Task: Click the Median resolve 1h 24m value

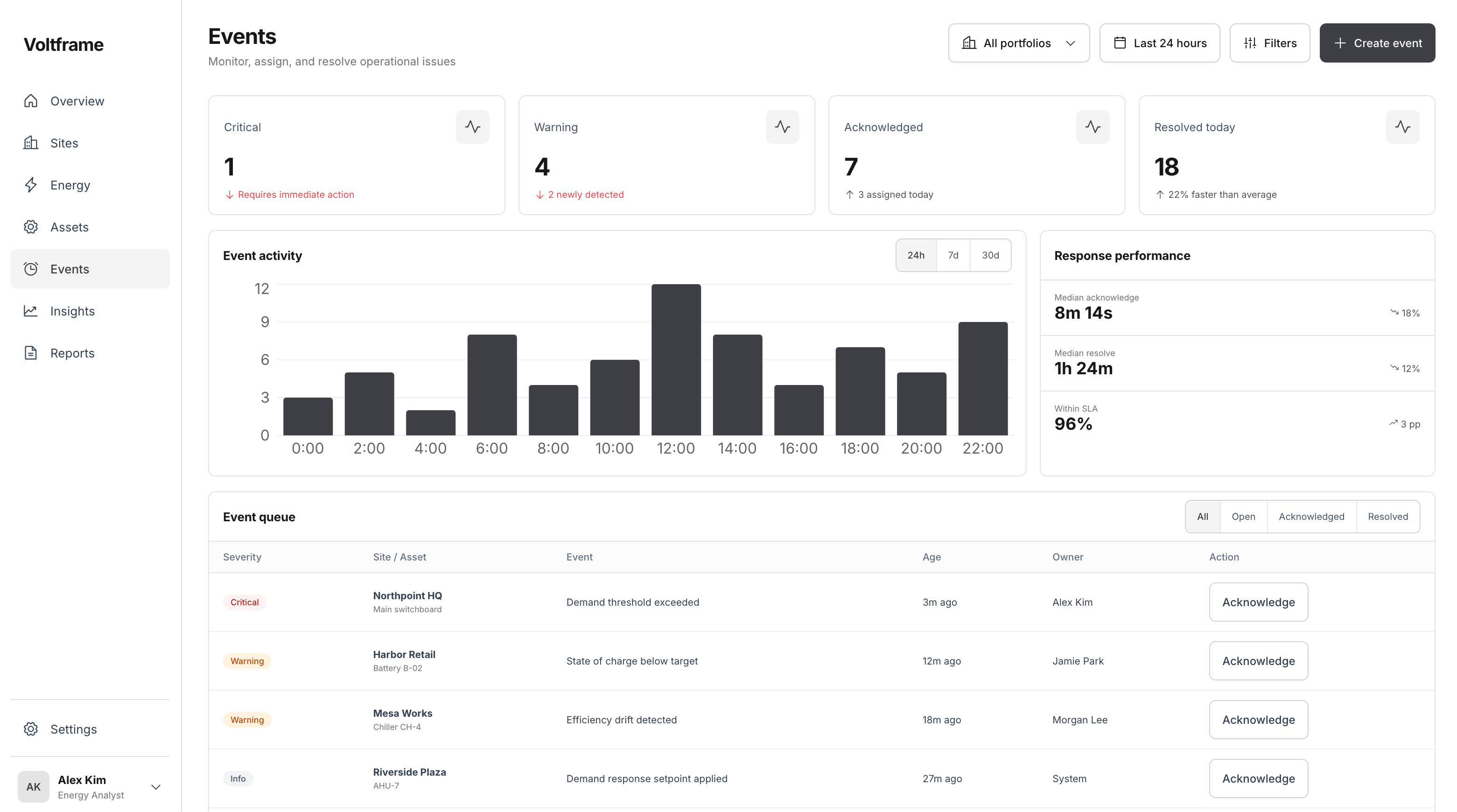Action: click(1083, 368)
